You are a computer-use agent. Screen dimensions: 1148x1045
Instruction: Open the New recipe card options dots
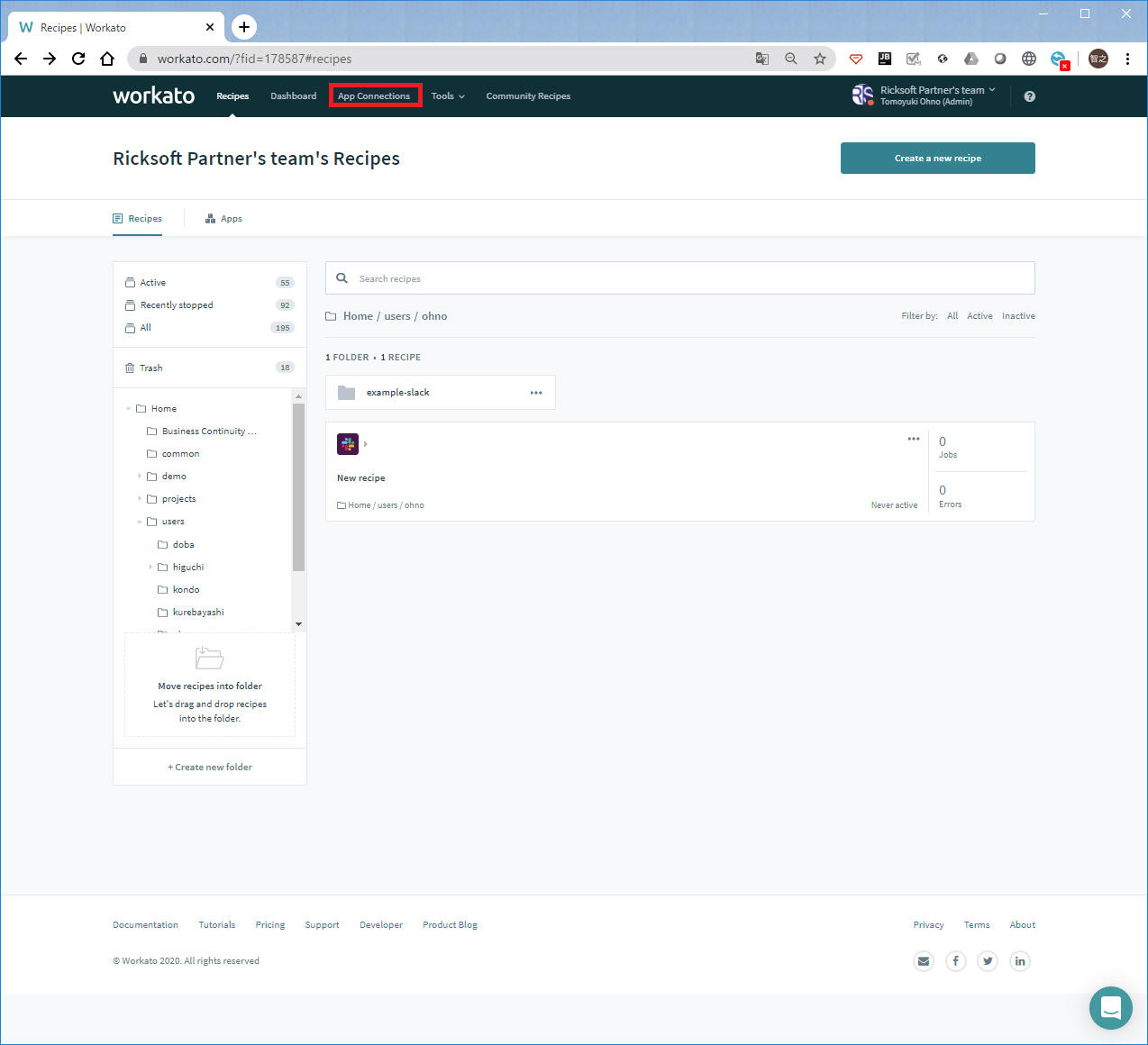914,439
